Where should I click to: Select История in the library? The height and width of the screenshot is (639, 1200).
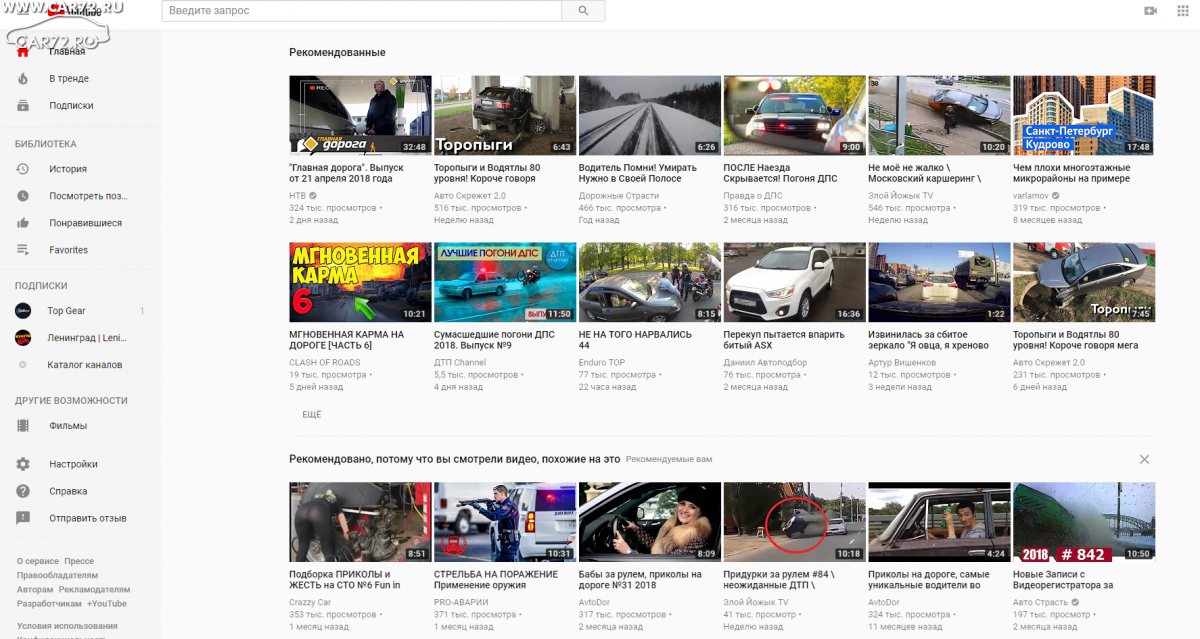68,169
